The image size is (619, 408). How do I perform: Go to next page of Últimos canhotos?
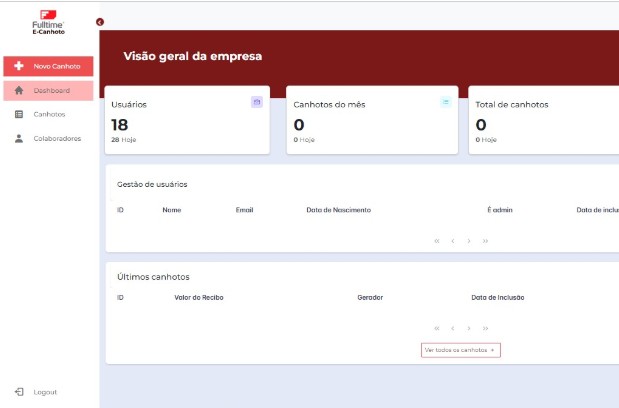(x=469, y=328)
